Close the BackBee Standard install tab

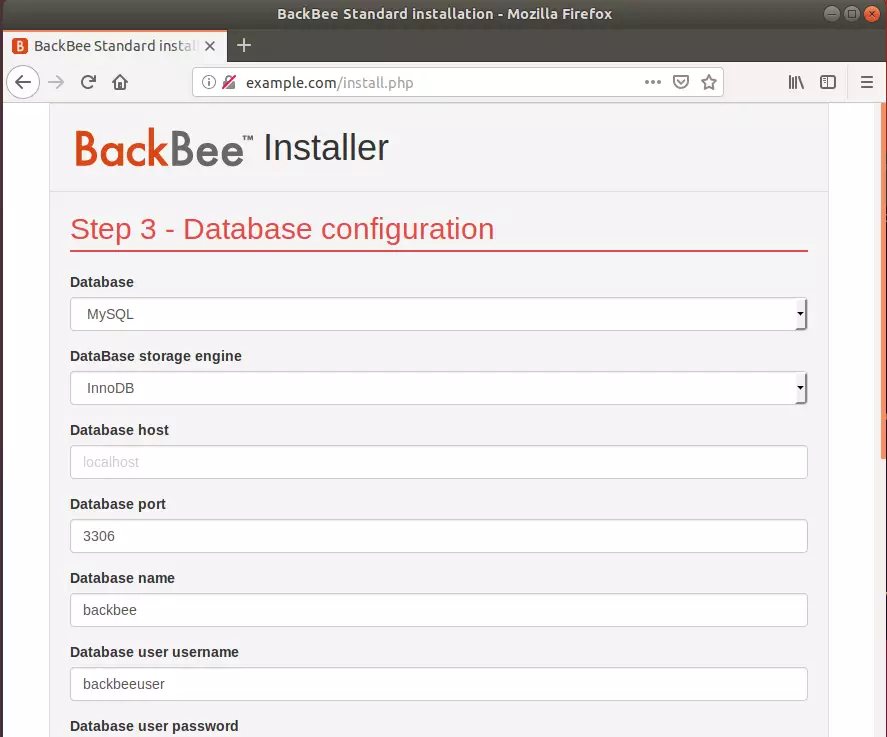210,46
